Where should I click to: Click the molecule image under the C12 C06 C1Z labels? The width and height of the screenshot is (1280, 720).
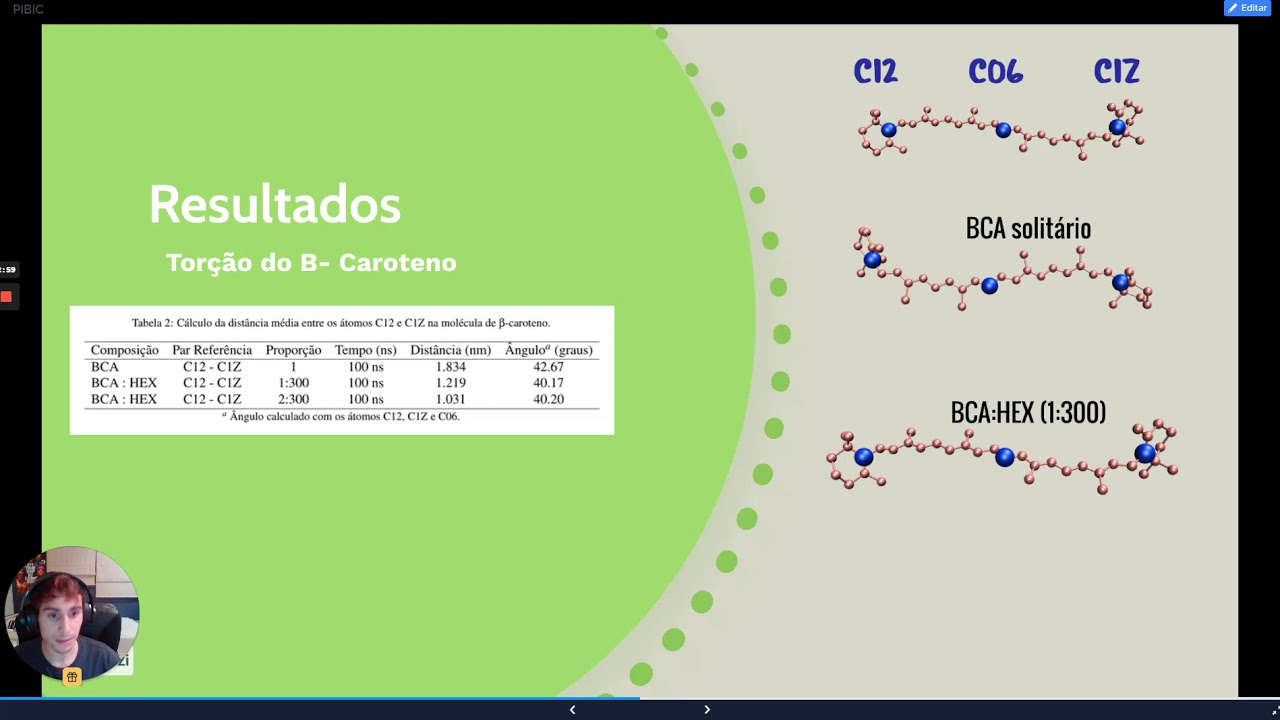click(1001, 129)
